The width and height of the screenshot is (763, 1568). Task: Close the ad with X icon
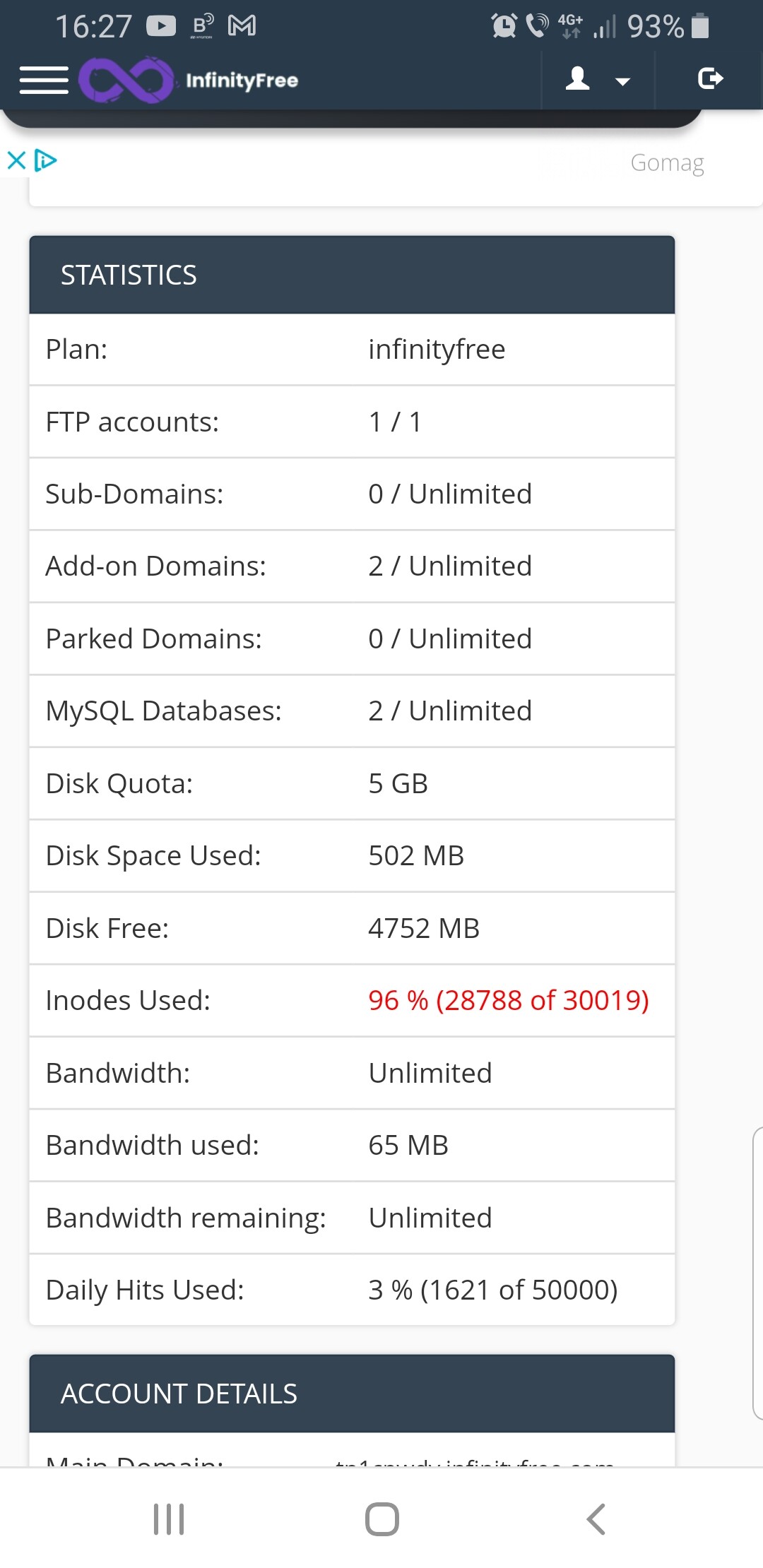(16, 160)
